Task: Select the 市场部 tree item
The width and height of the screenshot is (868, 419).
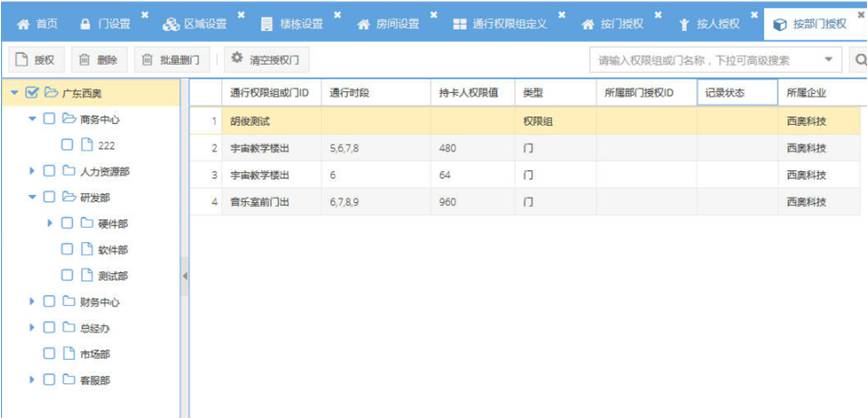Action: pyautogui.click(x=95, y=354)
